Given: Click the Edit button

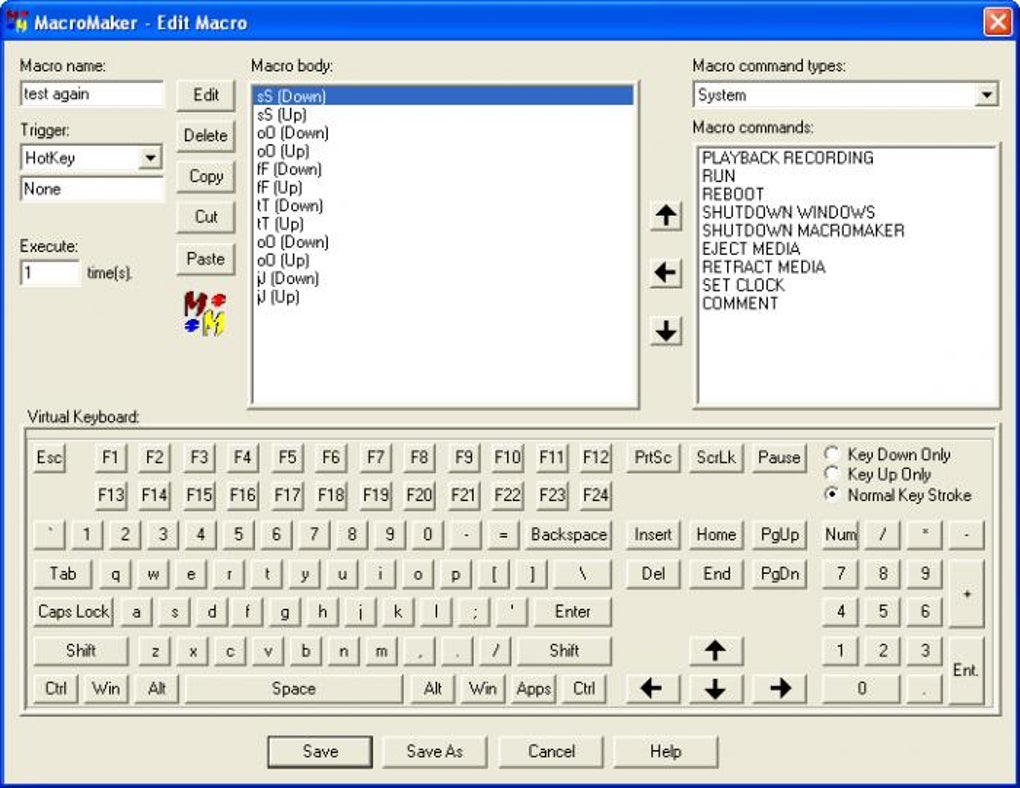Looking at the screenshot, I should point(206,95).
